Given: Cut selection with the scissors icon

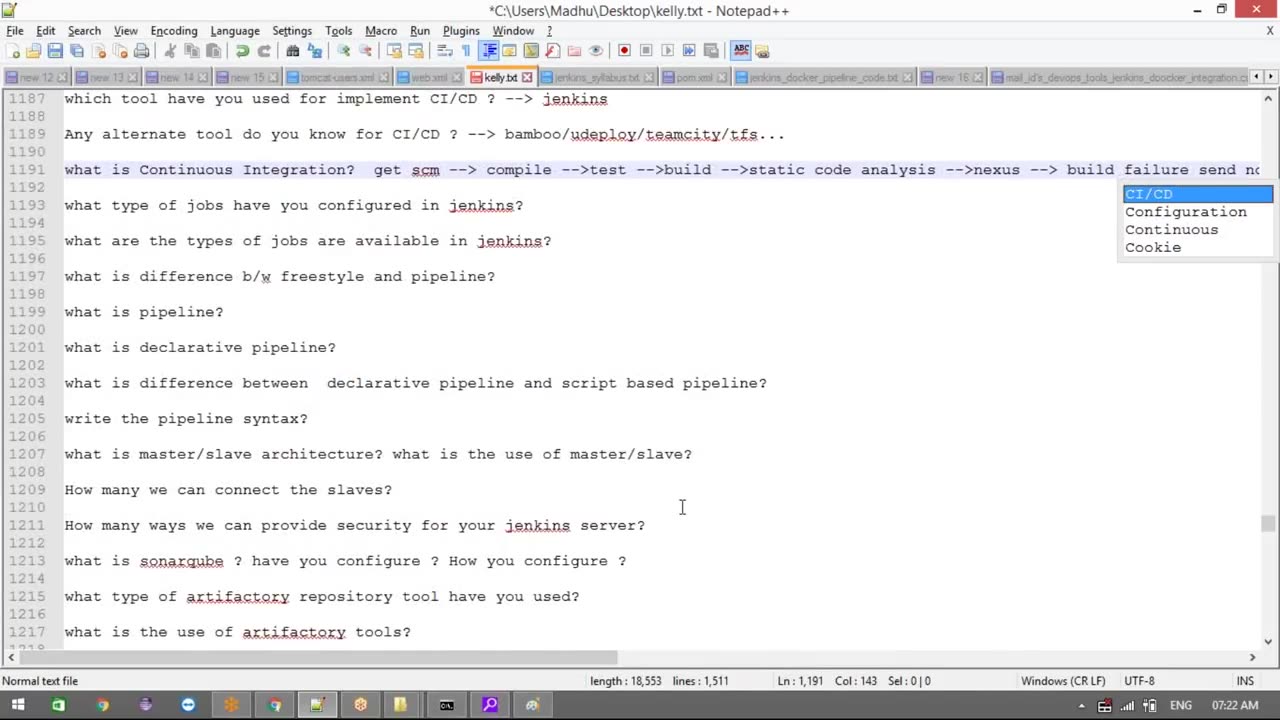Looking at the screenshot, I should click(x=170, y=51).
